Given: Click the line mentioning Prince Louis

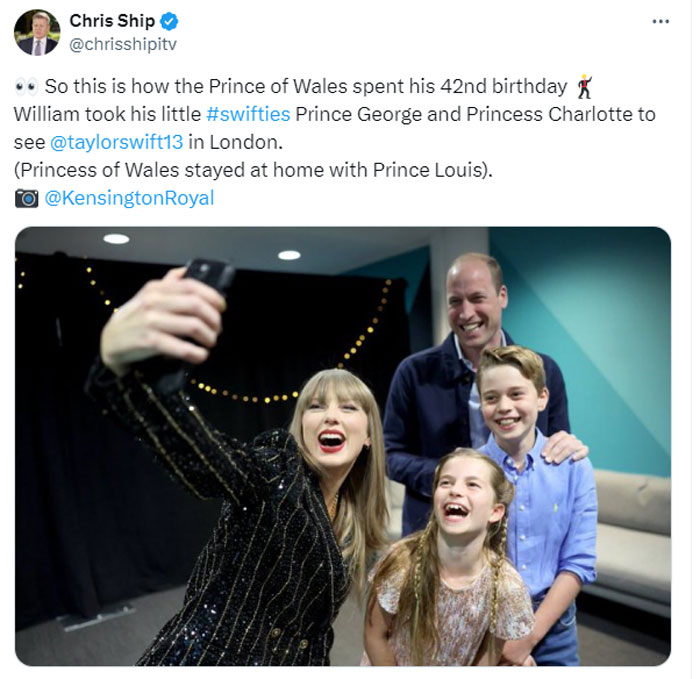Looking at the screenshot, I should [253, 170].
